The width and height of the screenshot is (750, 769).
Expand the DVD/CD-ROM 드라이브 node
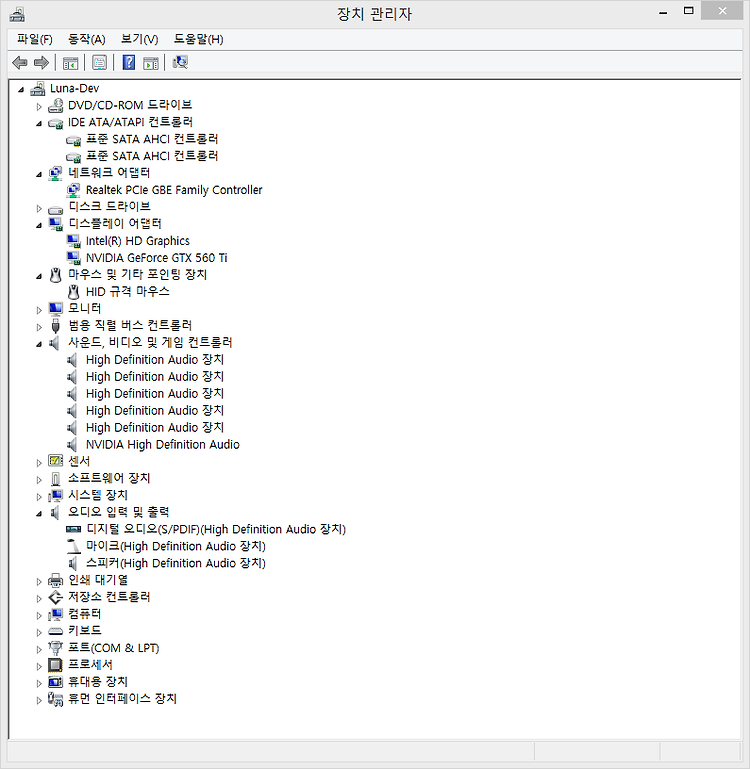click(x=39, y=106)
